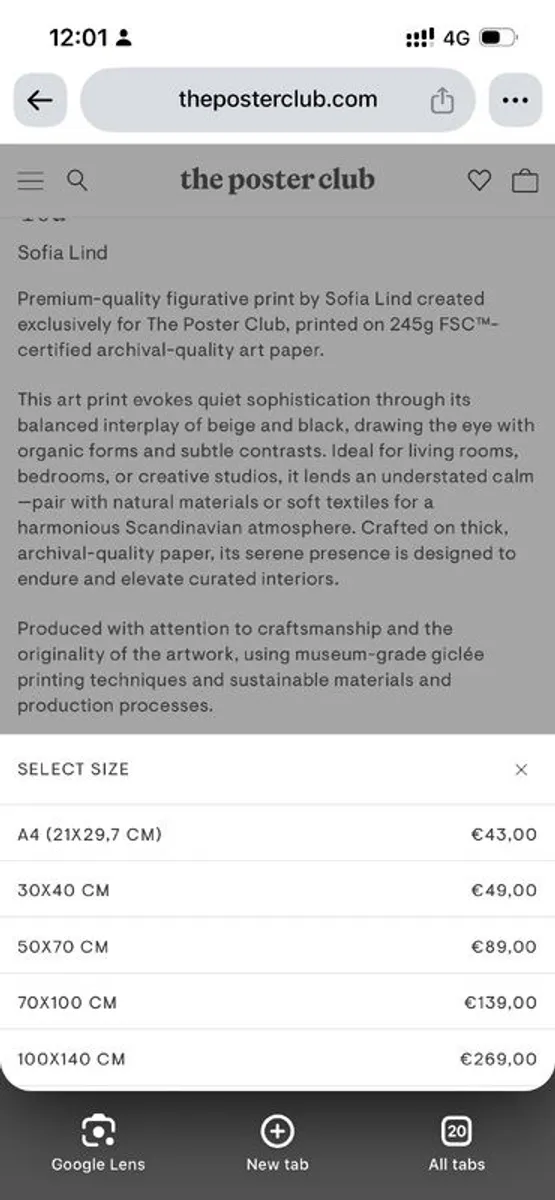Tap the share icon in address bar

point(442,100)
